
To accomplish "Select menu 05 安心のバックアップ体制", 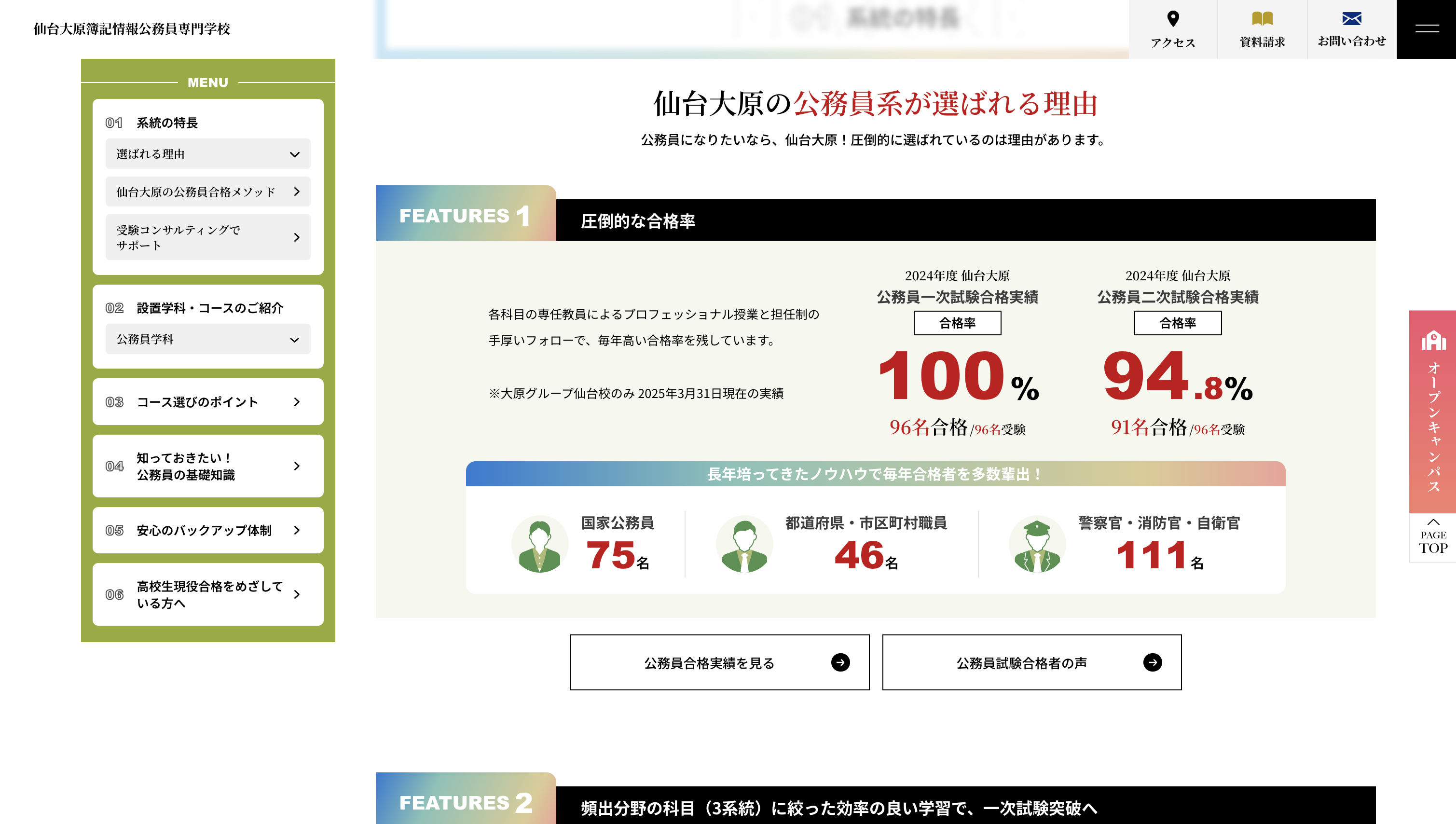I will [x=207, y=530].
